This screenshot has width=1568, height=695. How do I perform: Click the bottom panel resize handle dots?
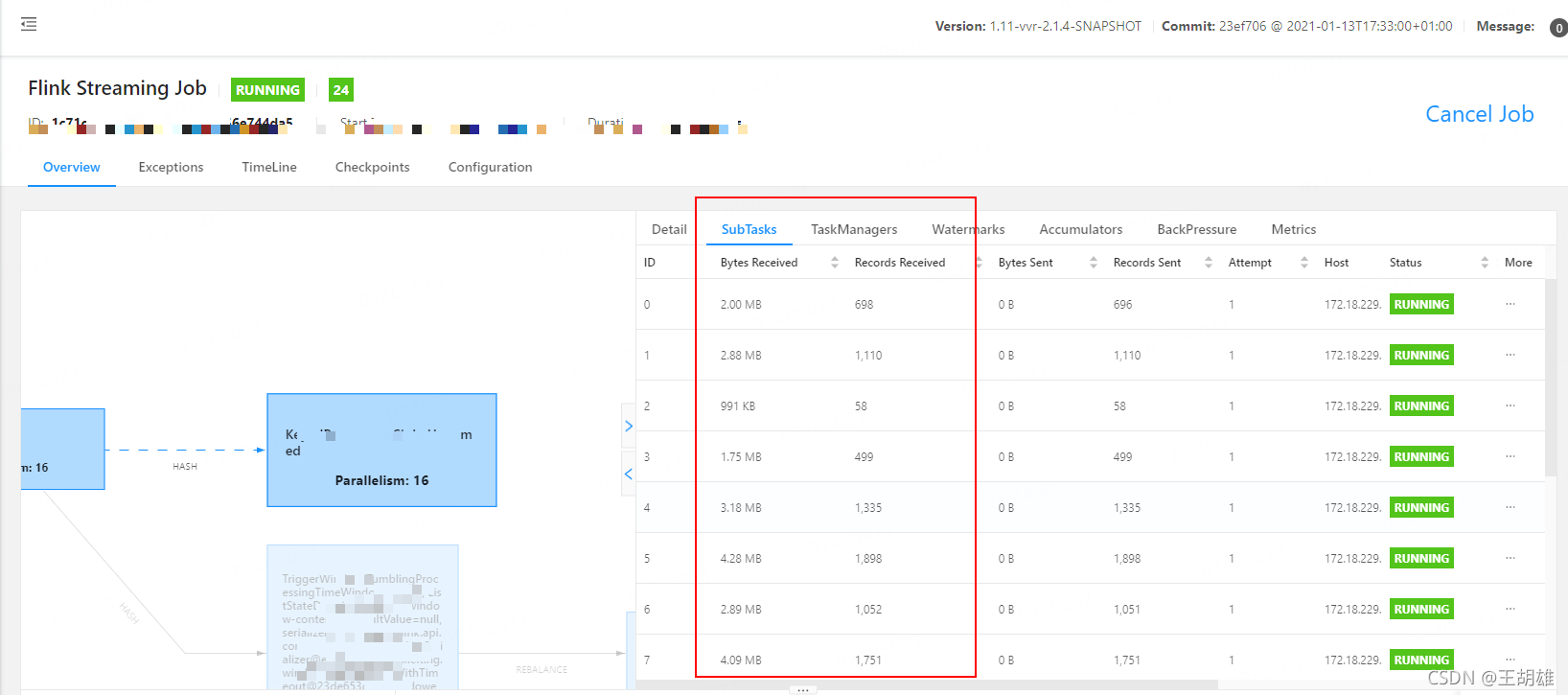click(803, 690)
